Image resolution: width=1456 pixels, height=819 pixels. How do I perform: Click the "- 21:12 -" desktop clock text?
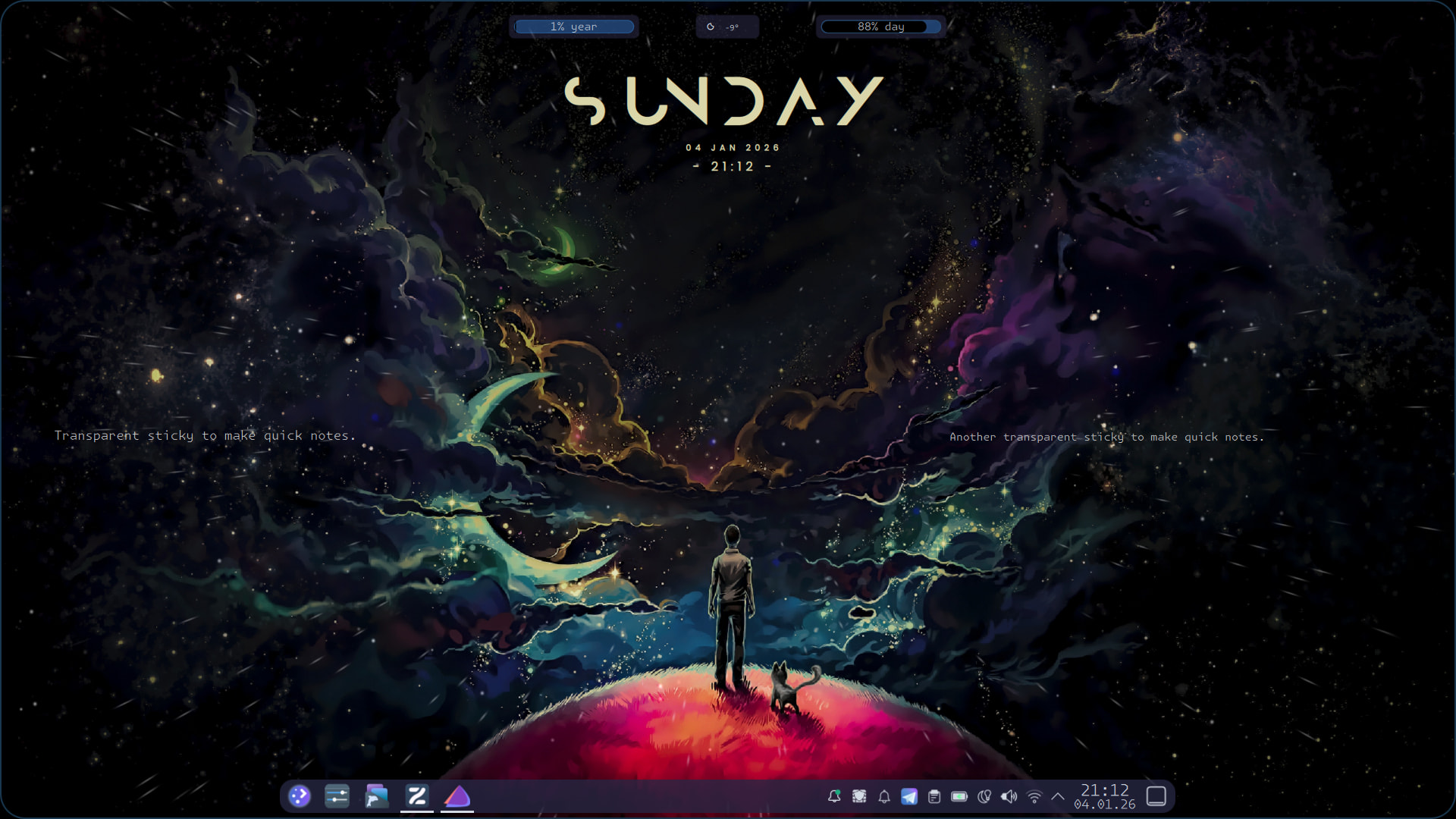pyautogui.click(x=733, y=166)
